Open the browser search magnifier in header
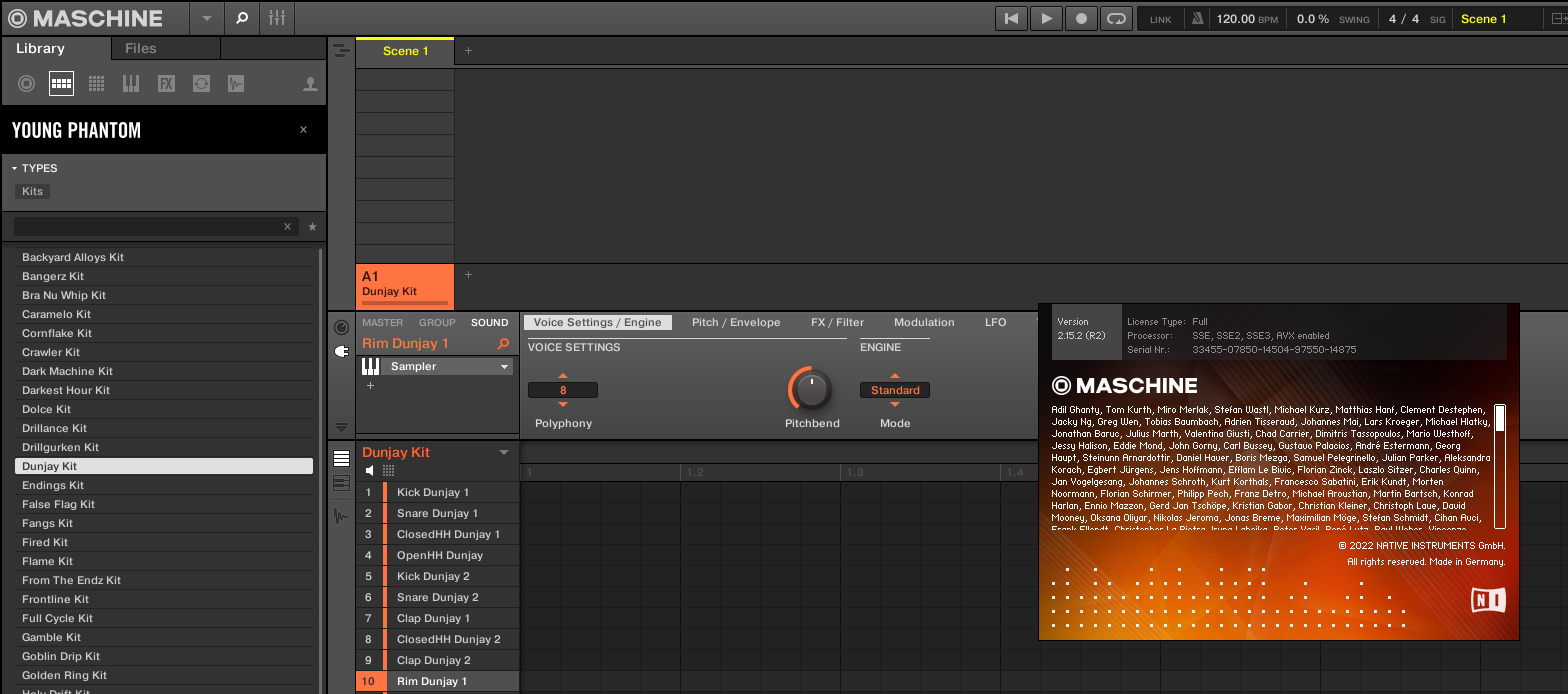1568x694 pixels. pyautogui.click(x=241, y=18)
